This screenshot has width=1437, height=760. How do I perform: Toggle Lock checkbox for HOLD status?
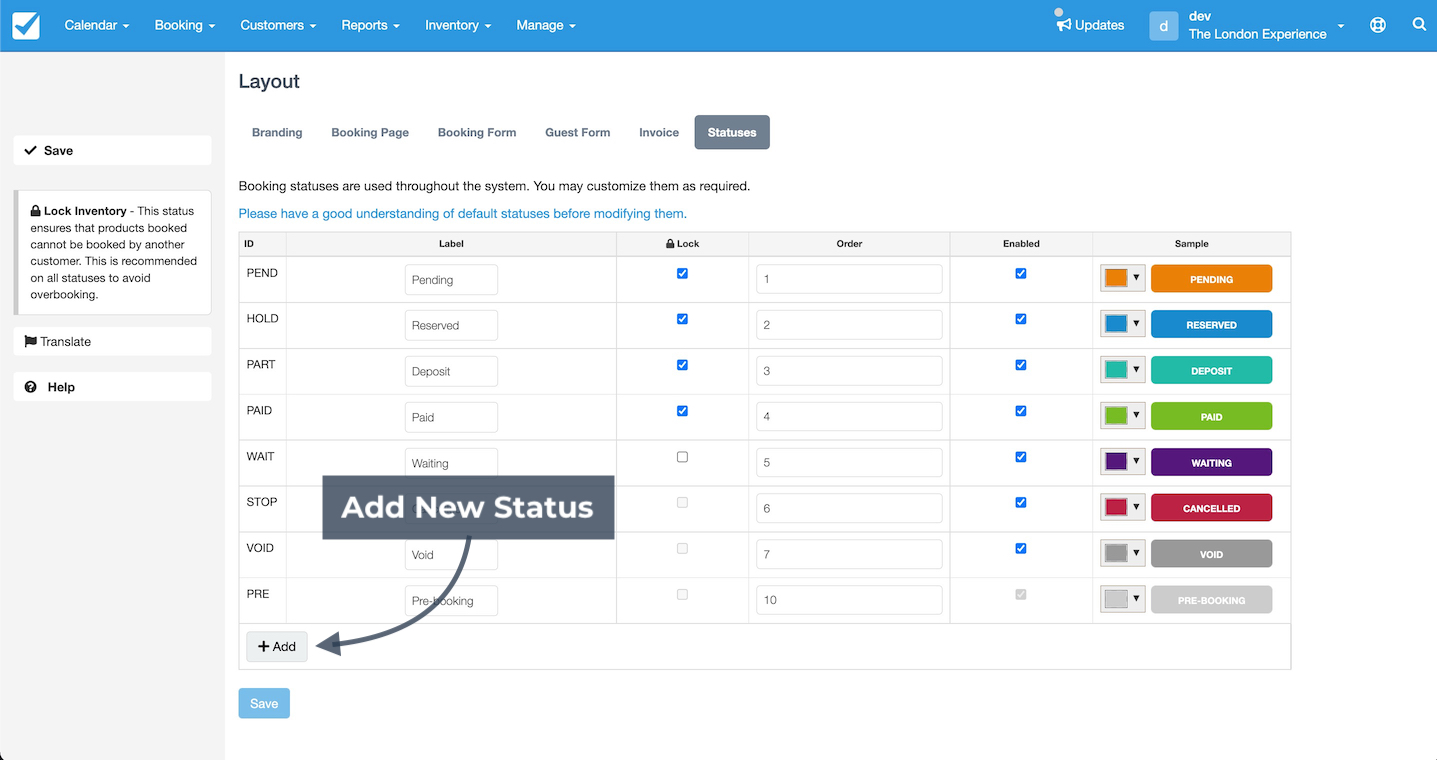pyautogui.click(x=682, y=319)
